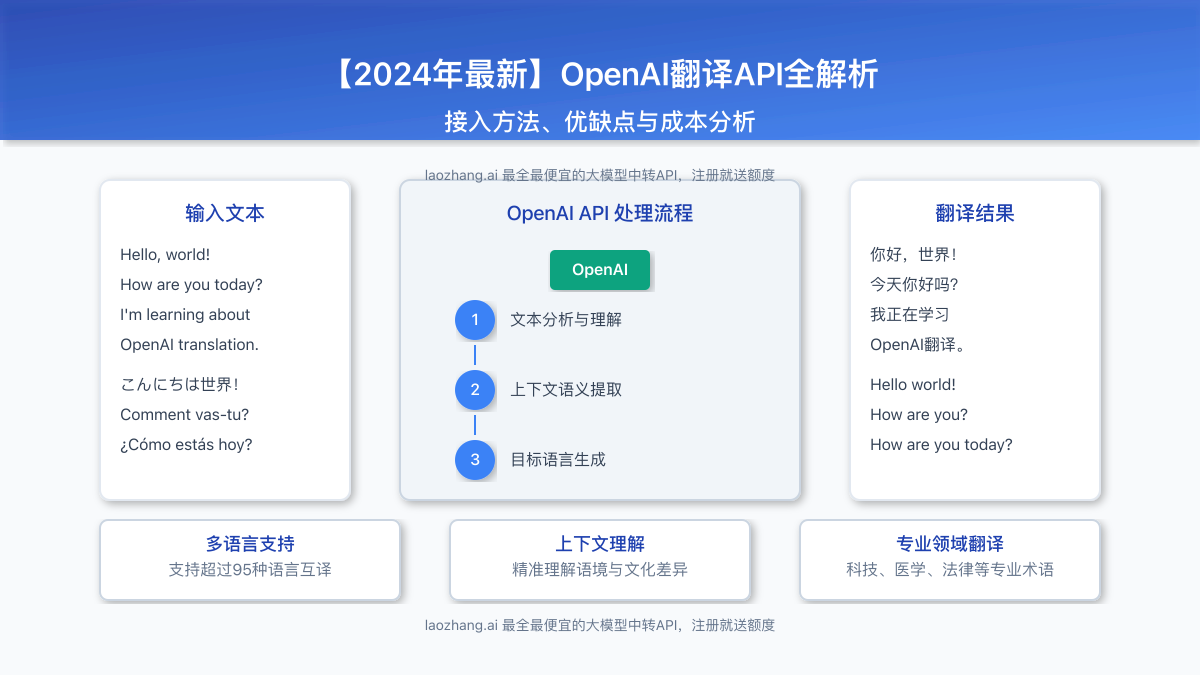Viewport: 1200px width, 675px height.
Task: Click the description 精准理解语境与文化差异
Action: point(600,570)
